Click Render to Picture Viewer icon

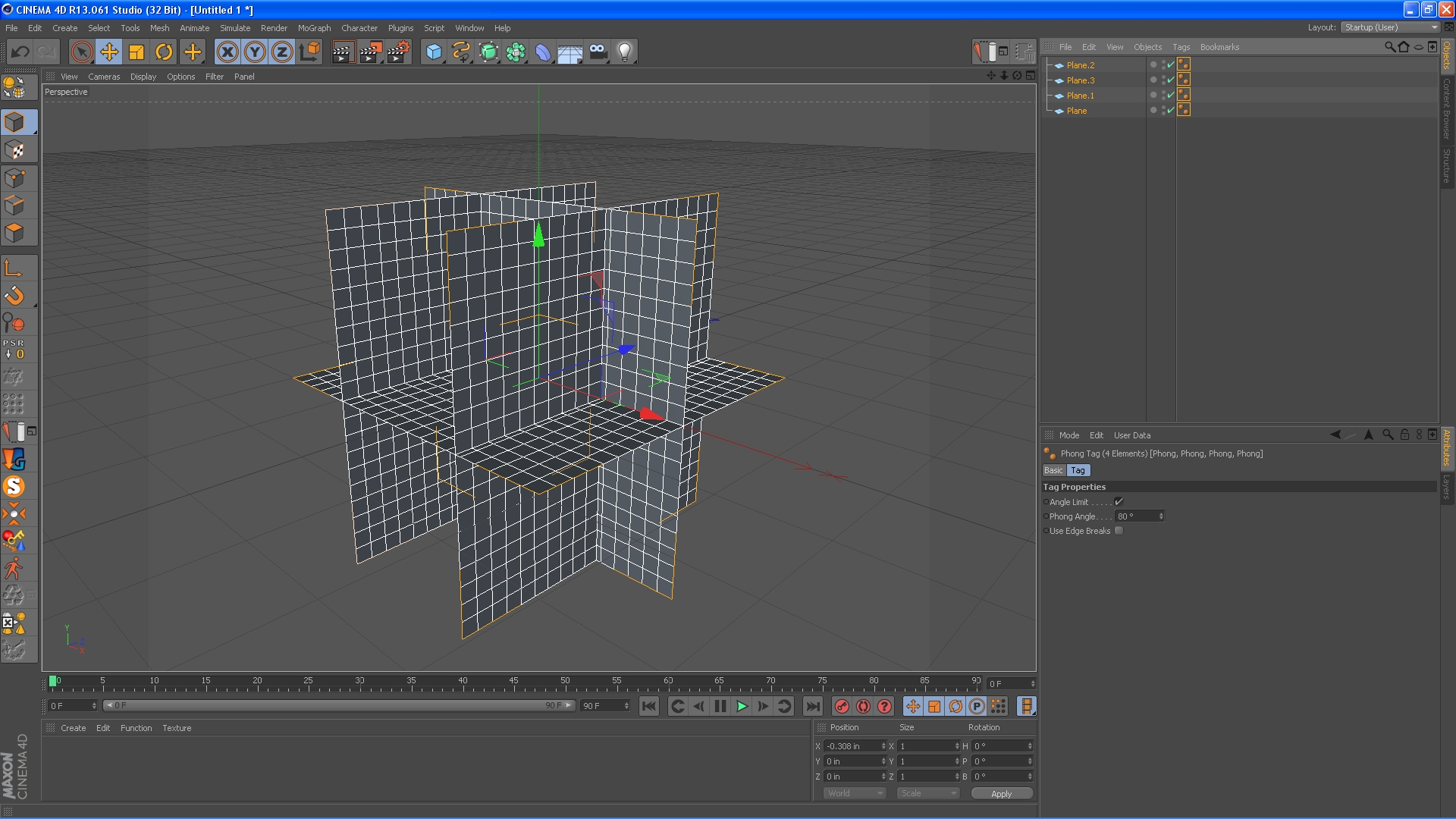(370, 52)
